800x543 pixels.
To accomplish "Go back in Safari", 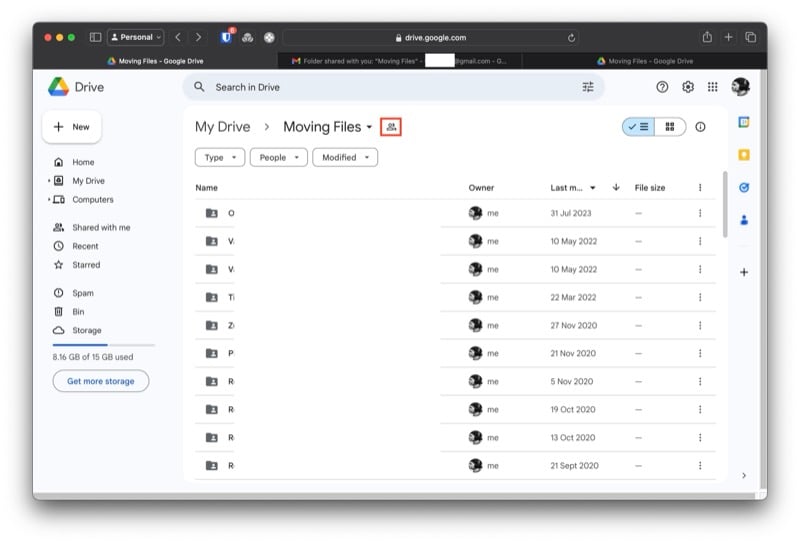I will point(178,37).
